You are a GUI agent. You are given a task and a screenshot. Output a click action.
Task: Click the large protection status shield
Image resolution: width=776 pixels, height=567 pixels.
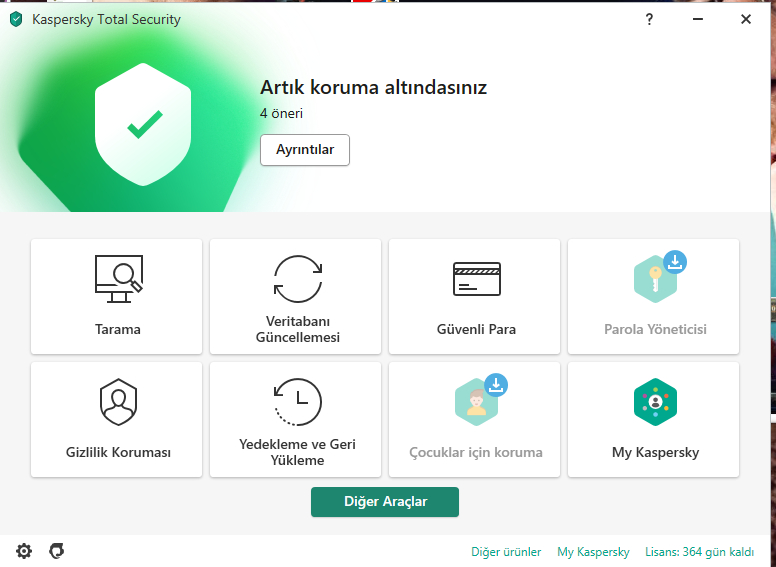coord(143,124)
